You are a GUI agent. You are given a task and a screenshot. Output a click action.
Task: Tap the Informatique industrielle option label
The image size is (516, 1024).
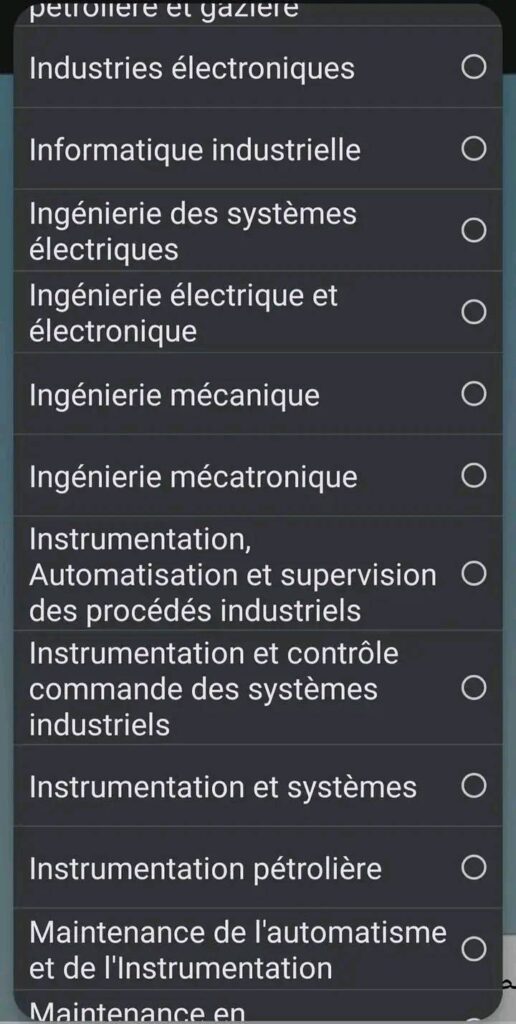[x=195, y=150]
